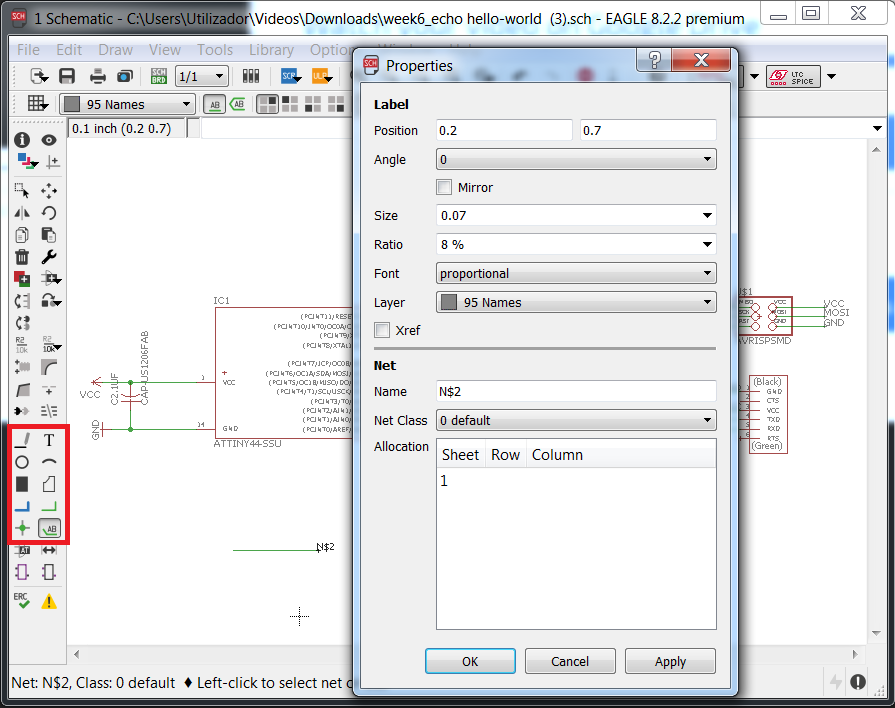Image resolution: width=895 pixels, height=708 pixels.
Task: Click the LTC Spice button
Action: 793,76
